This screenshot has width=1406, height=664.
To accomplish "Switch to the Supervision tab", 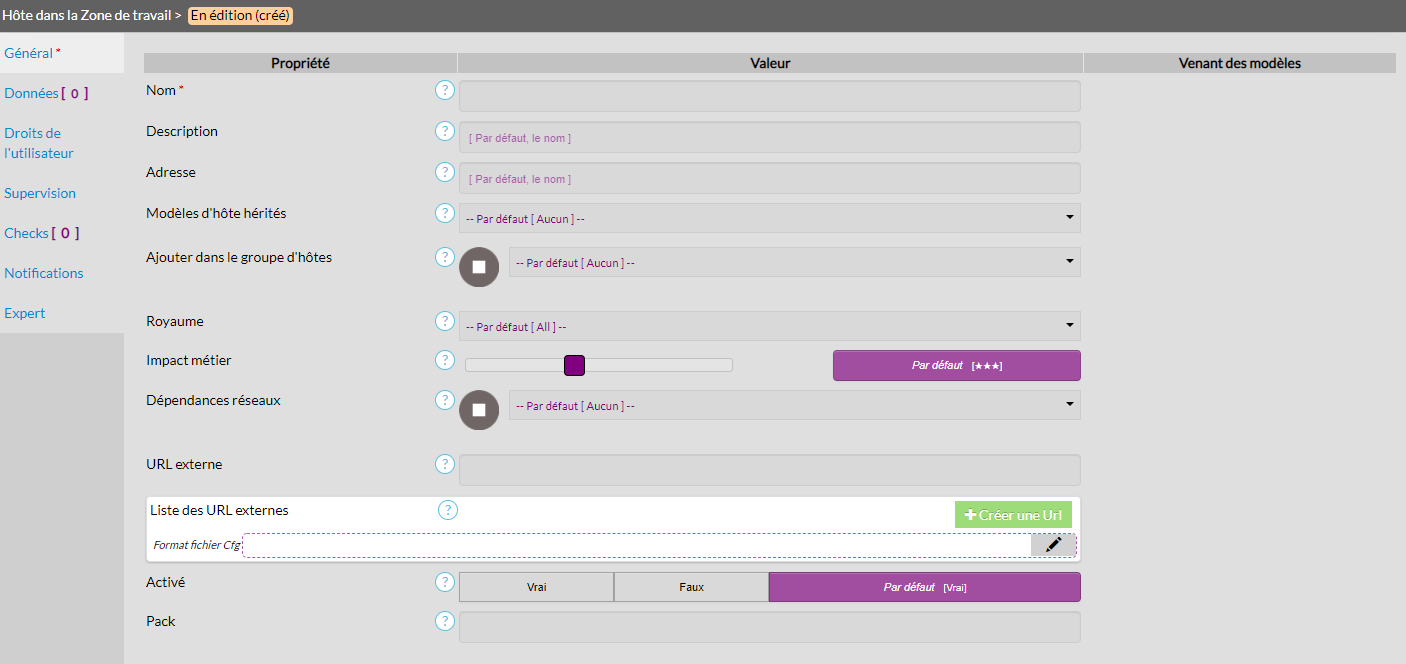I will click(x=40, y=193).
